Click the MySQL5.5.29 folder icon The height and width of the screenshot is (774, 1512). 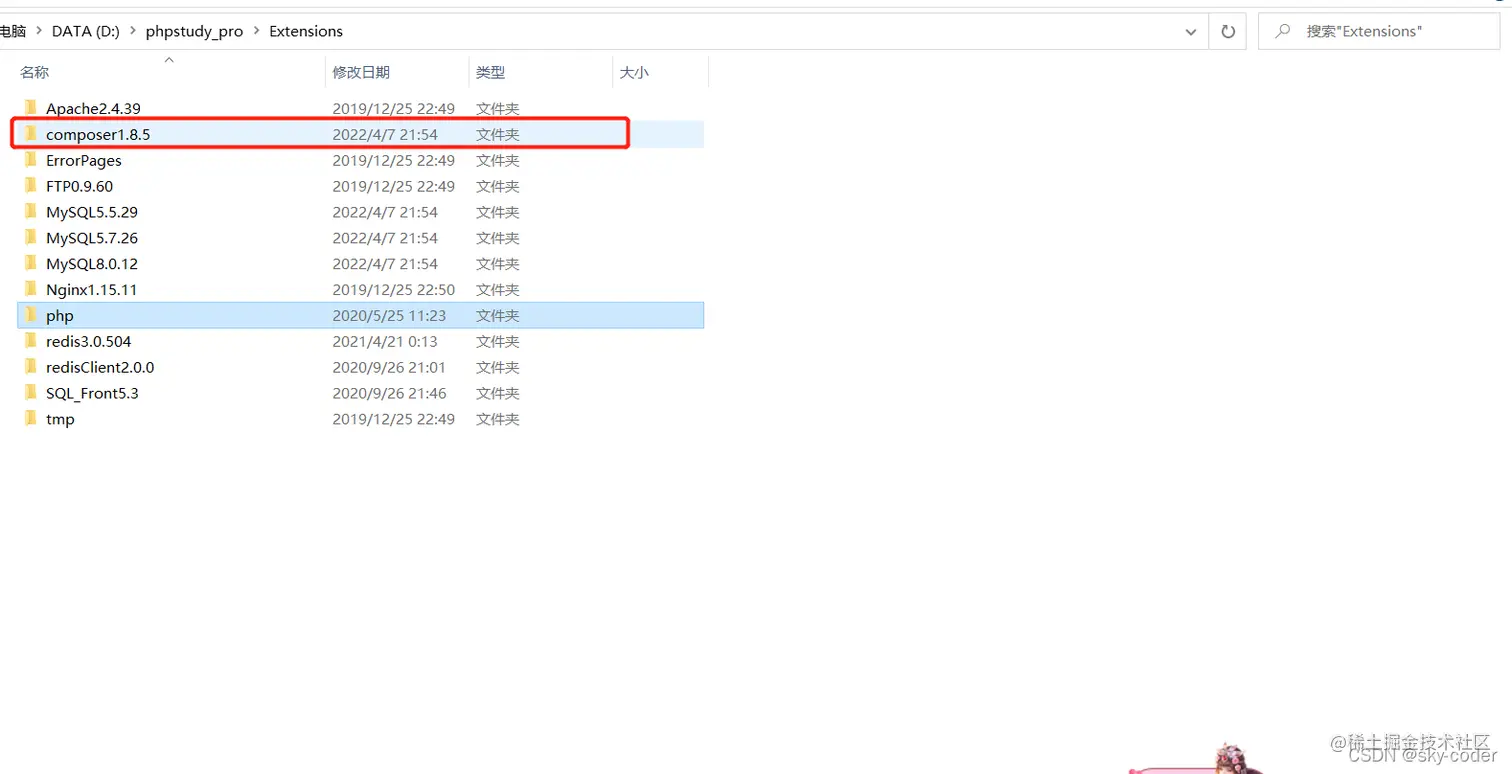pos(30,212)
